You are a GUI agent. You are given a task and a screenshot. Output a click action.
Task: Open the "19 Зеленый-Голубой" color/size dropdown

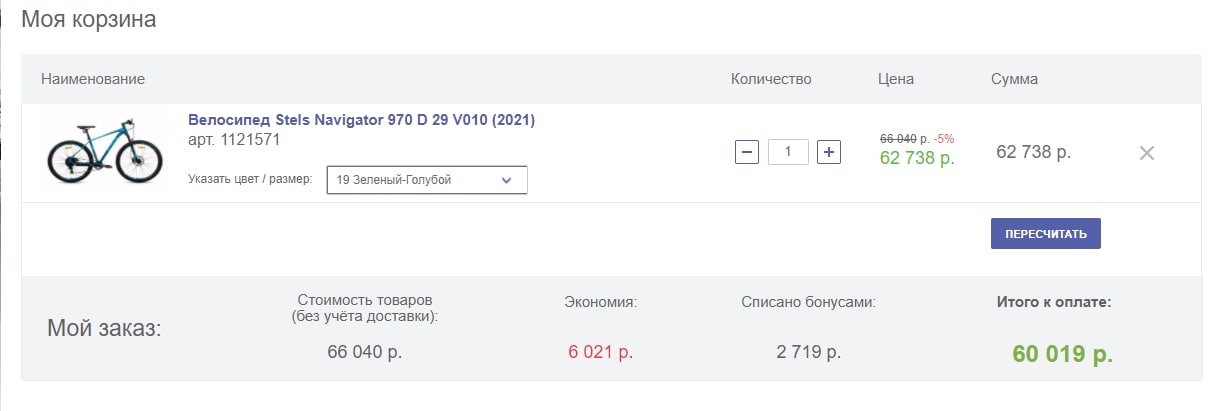427,180
